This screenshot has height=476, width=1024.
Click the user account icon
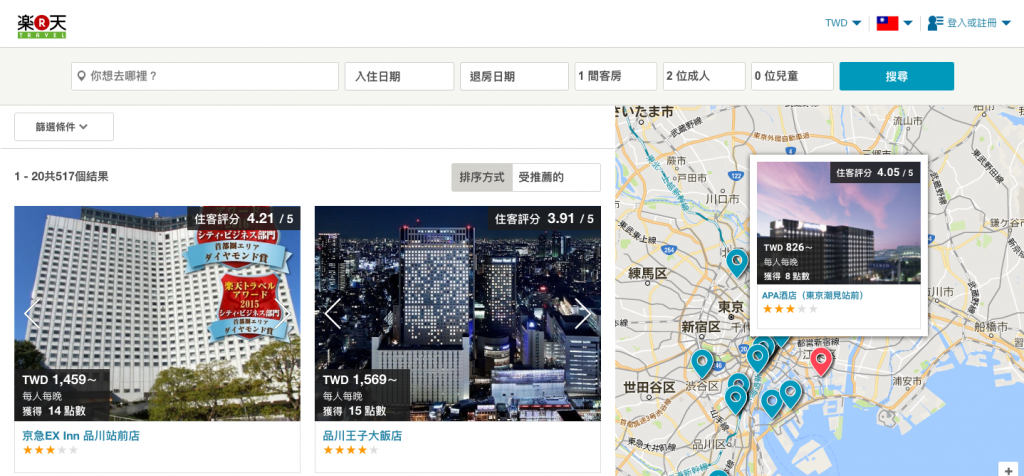pyautogui.click(x=935, y=23)
